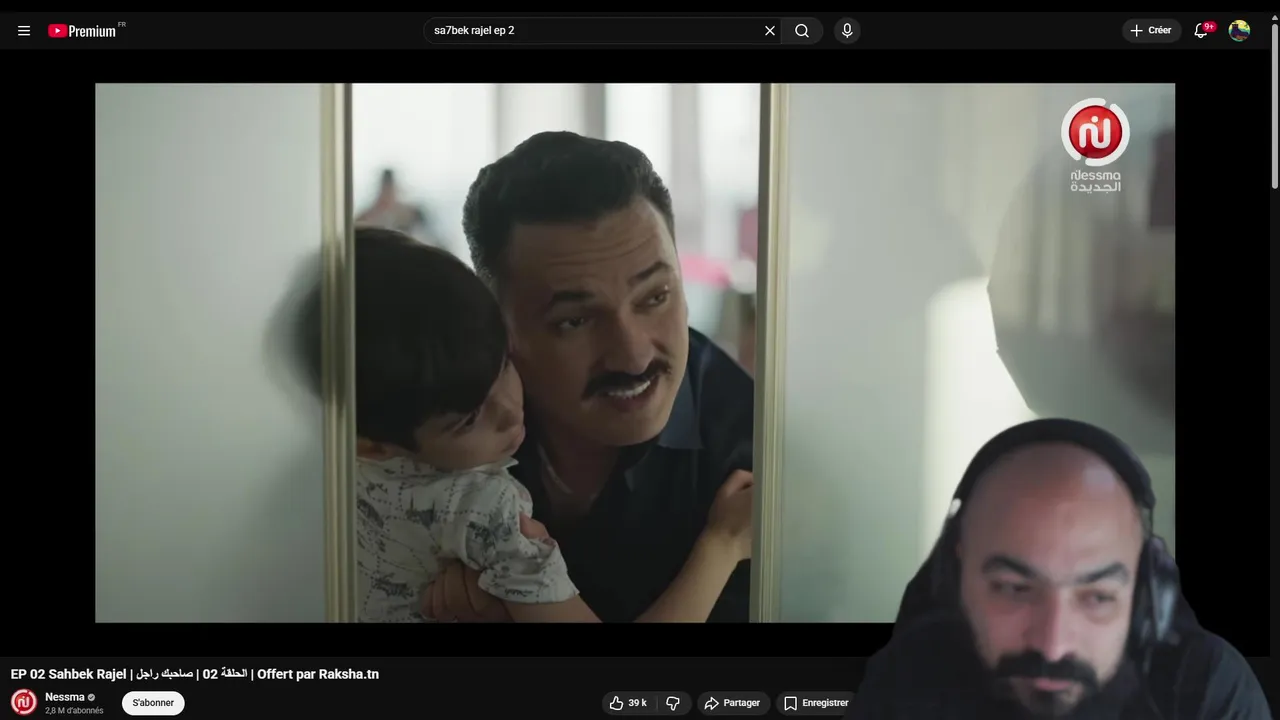
Task: Open the hamburger guide menu
Action: coord(24,31)
